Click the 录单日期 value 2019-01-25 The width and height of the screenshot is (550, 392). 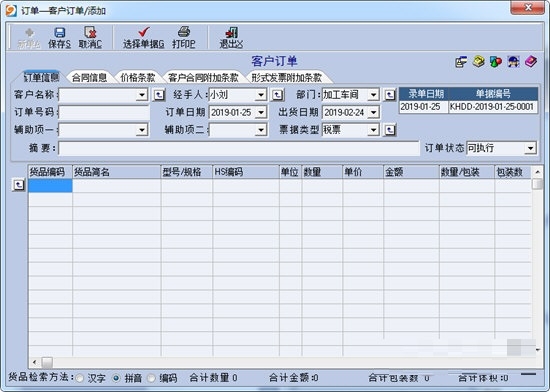point(424,107)
